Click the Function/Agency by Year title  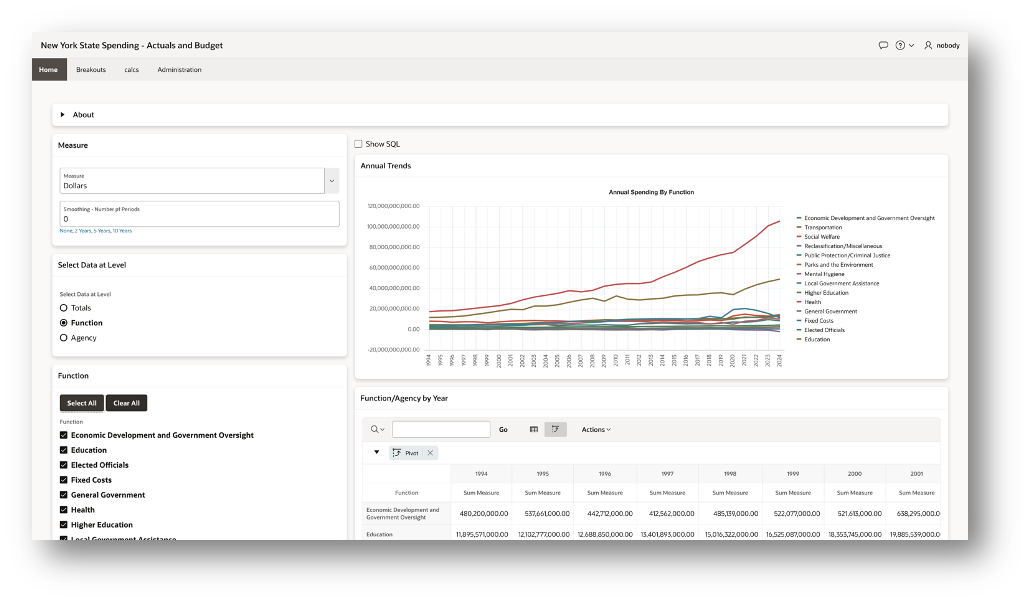point(404,398)
